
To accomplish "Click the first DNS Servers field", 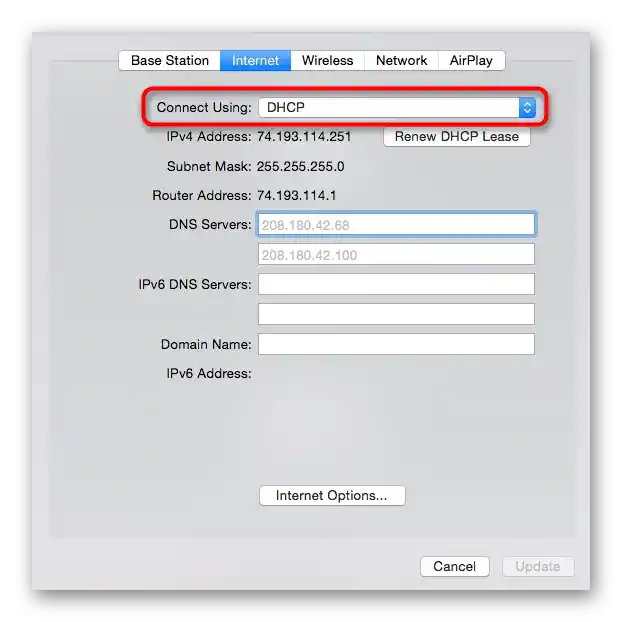I will click(396, 225).
